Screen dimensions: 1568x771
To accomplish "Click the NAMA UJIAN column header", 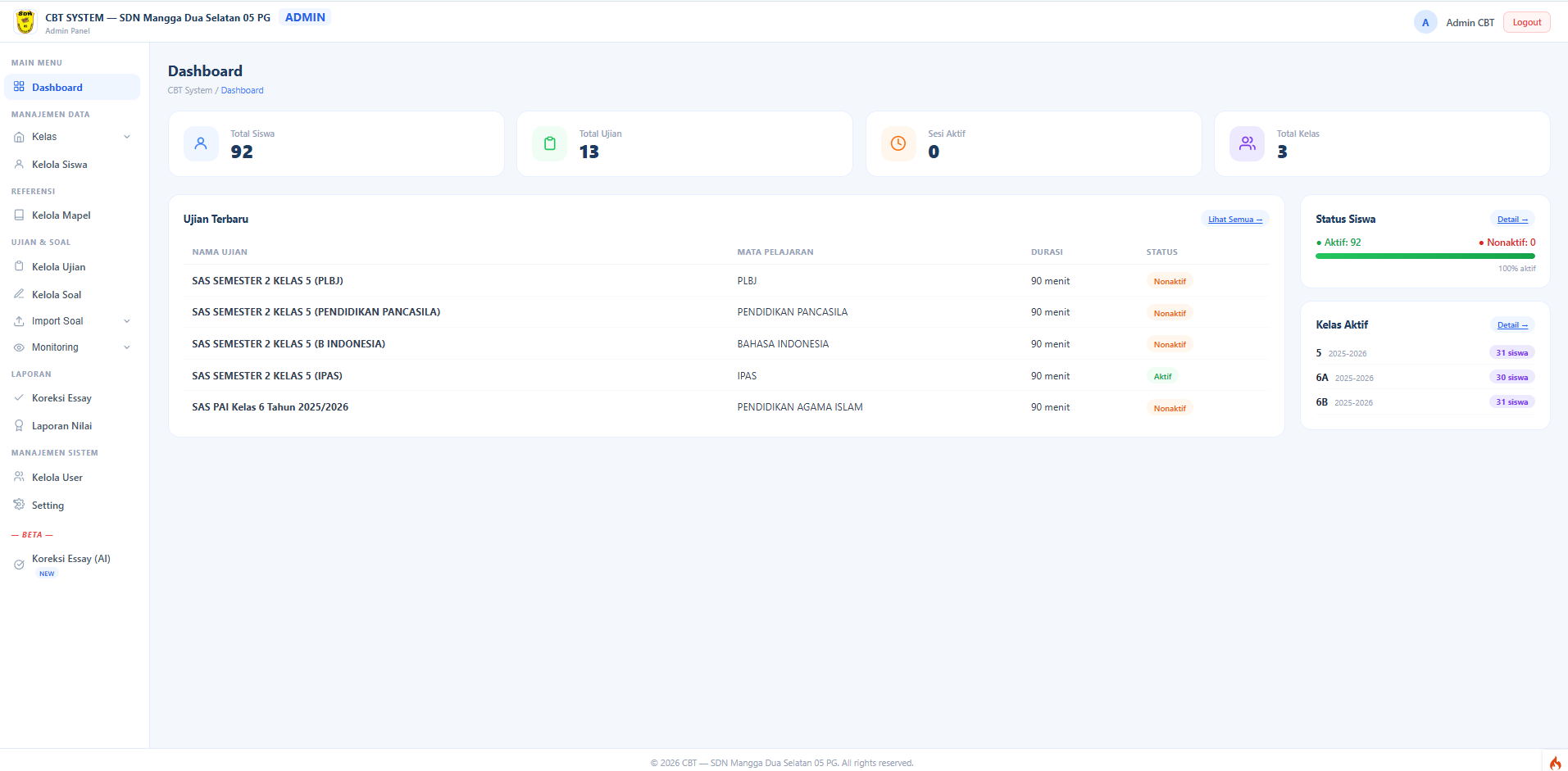I will click(x=220, y=252).
